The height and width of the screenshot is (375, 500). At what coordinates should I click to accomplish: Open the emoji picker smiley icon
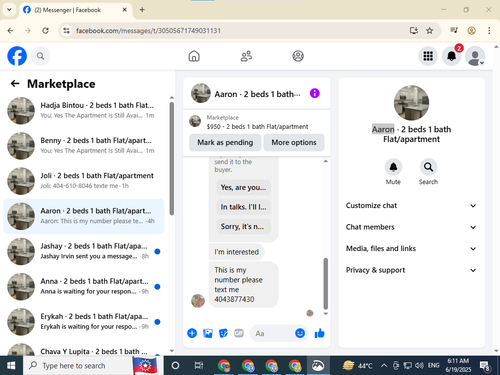[x=300, y=333]
